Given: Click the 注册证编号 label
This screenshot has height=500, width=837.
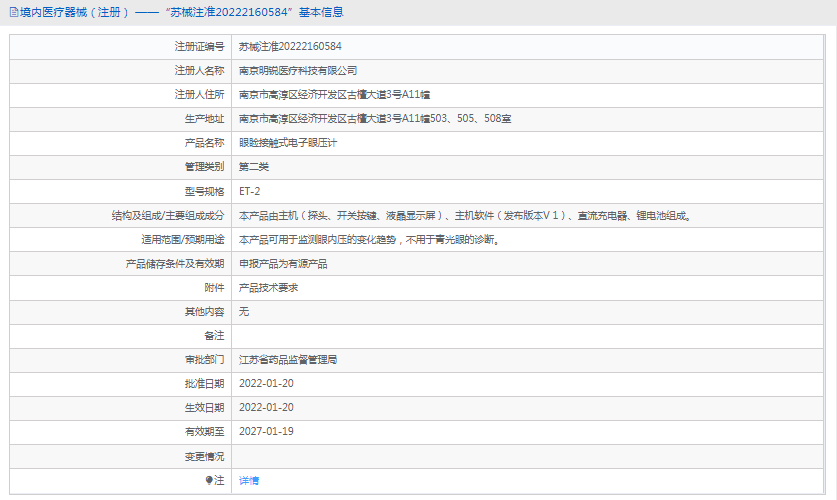Looking at the screenshot, I should click(200, 46).
